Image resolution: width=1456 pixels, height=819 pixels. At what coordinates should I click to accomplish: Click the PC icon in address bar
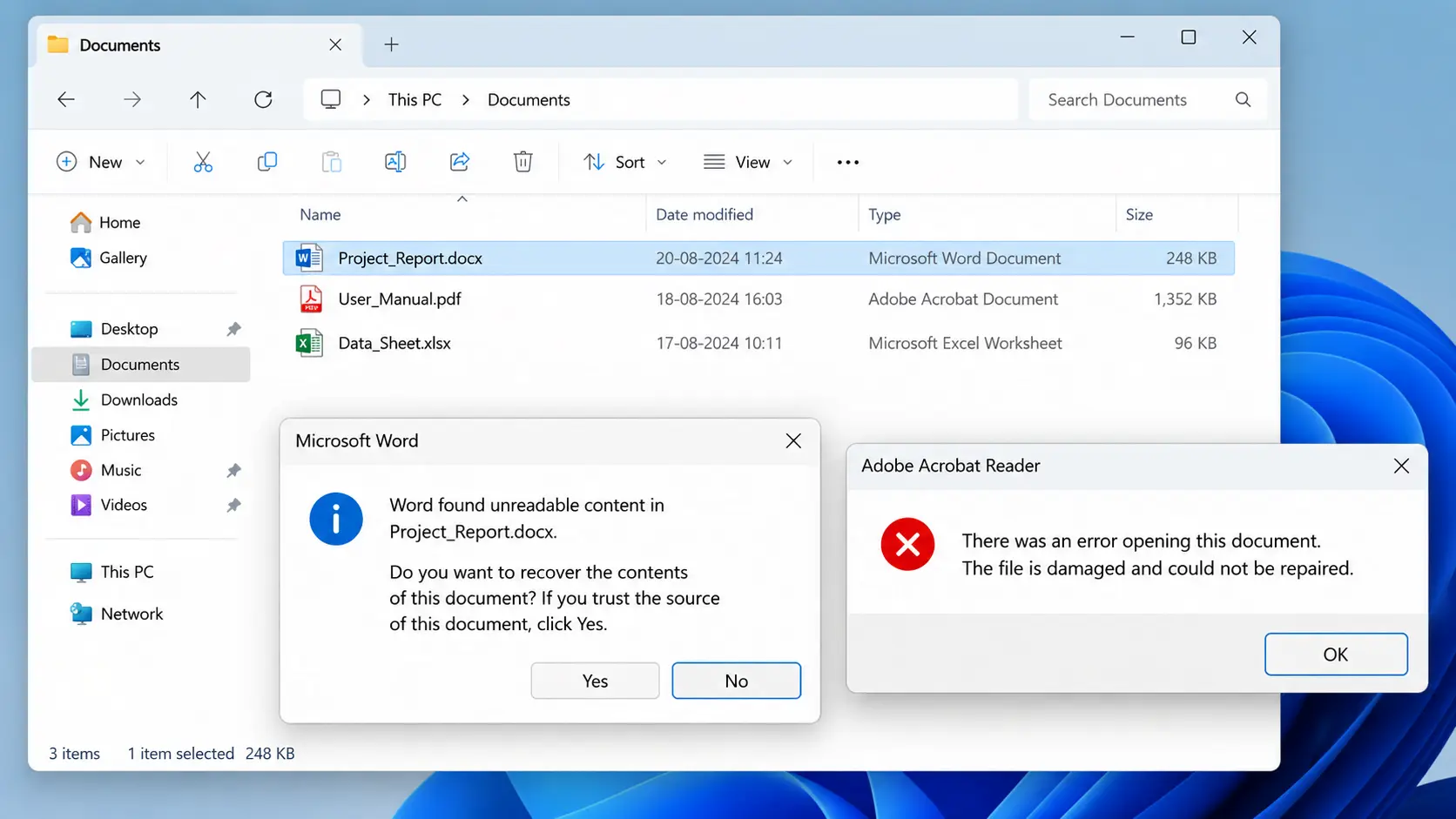pos(331,99)
